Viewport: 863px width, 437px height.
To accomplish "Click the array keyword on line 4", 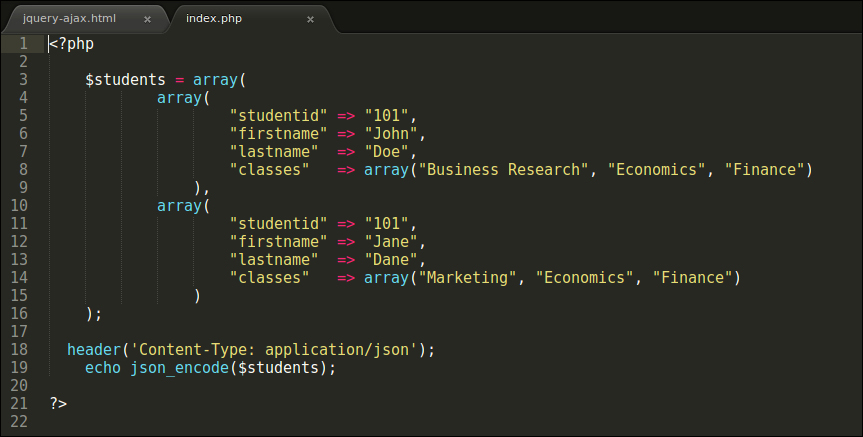I will click(x=179, y=98).
